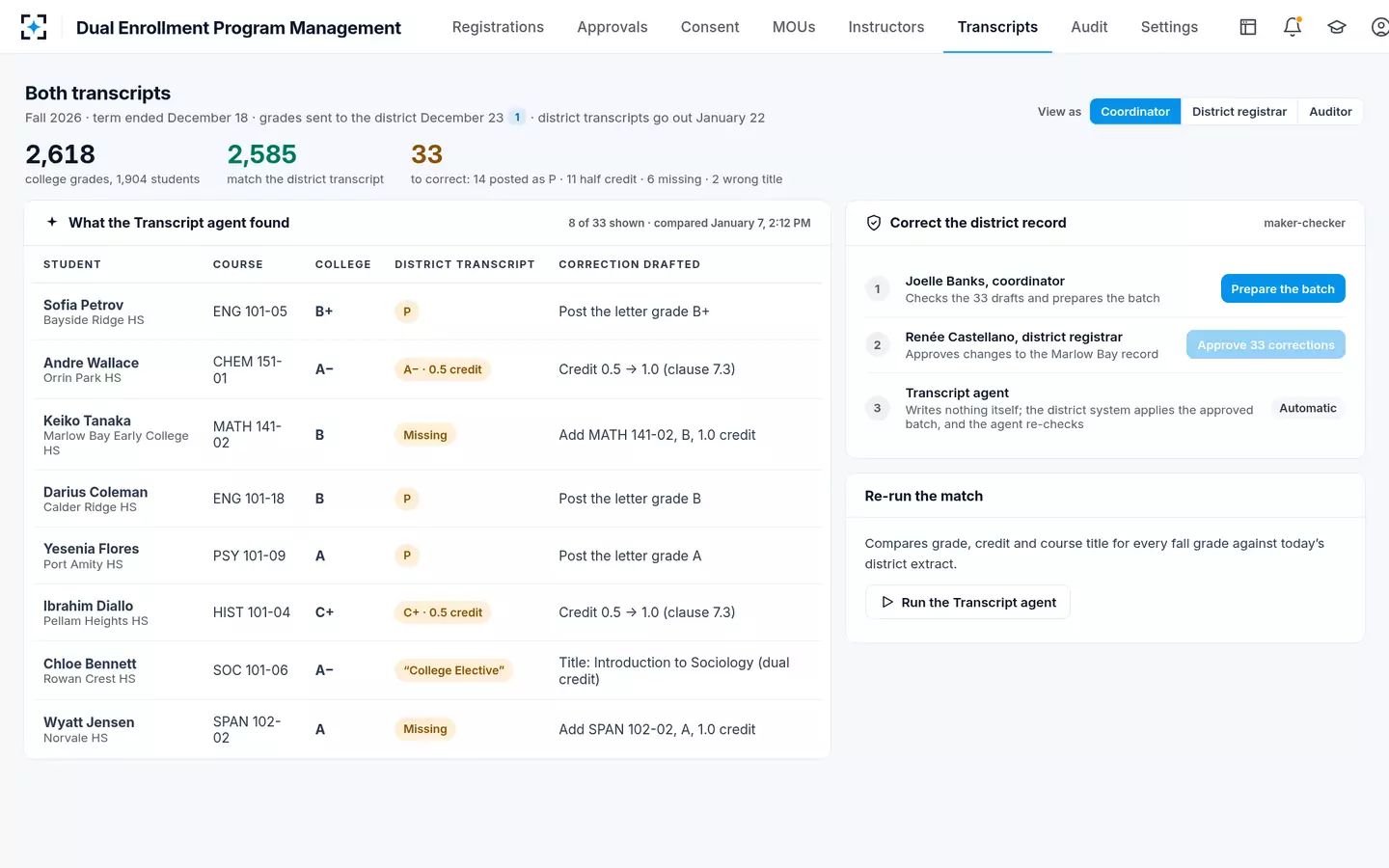Click student name Yesenia Flores
This screenshot has height=868, width=1389.
pyautogui.click(x=91, y=549)
